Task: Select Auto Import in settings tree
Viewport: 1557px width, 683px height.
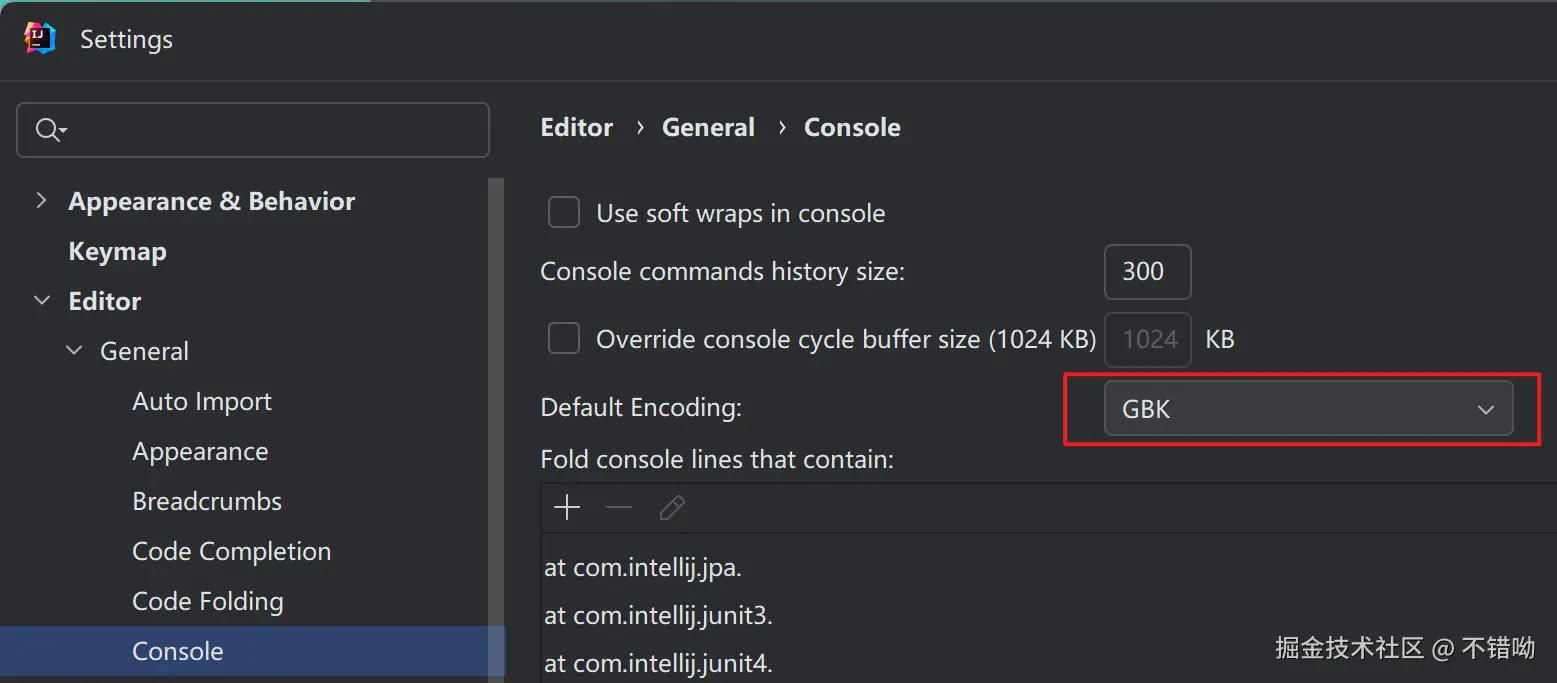Action: (x=202, y=401)
